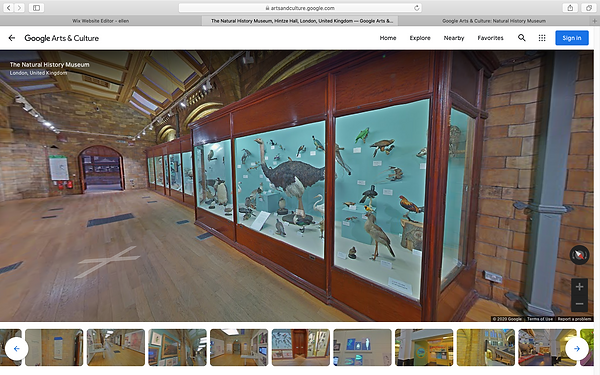Open Favorites in the navigation

(x=490, y=38)
